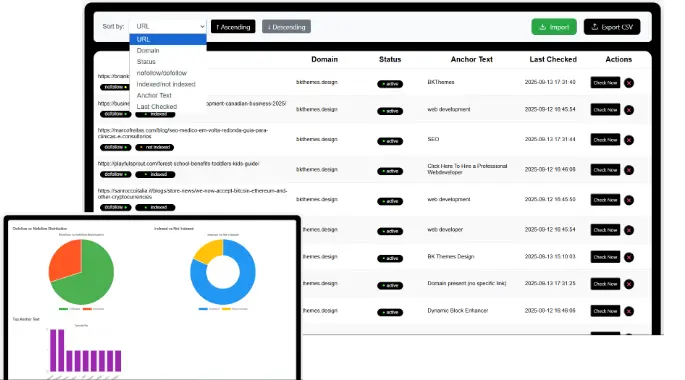The width and height of the screenshot is (685, 380).
Task: Pick nofollow/dofollow sort option
Action: tap(168, 73)
